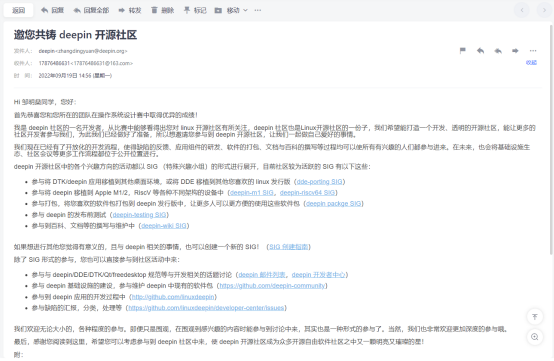Open the github.com/deepin-community link

[272, 286]
